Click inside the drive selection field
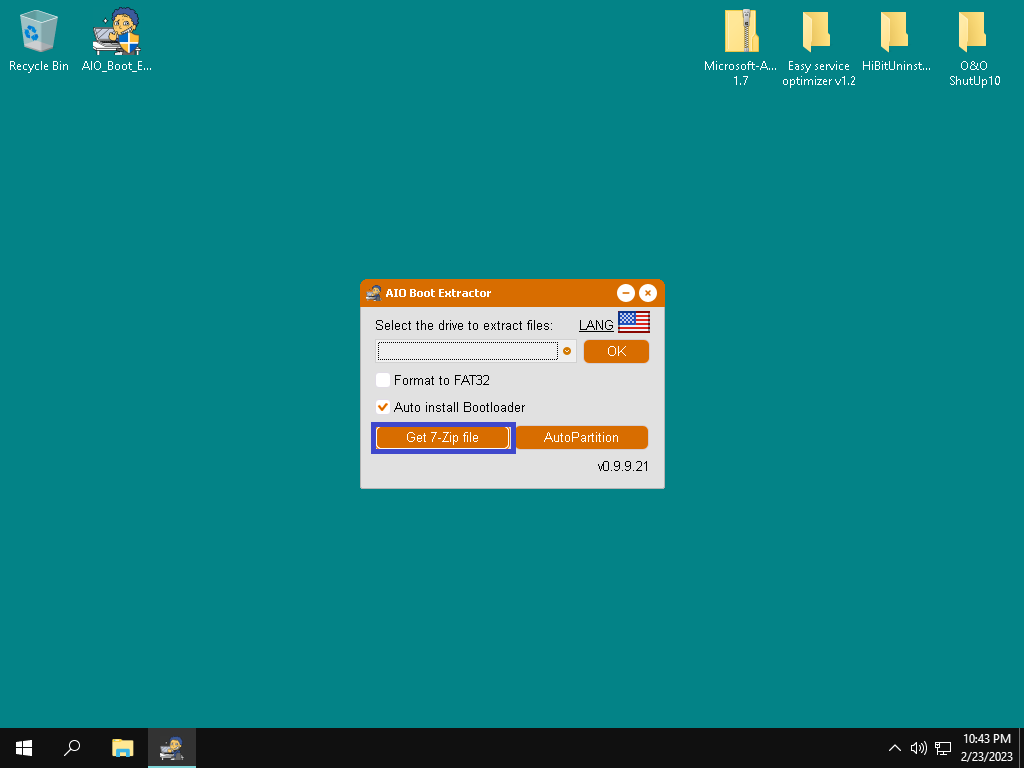 pyautogui.click(x=467, y=351)
